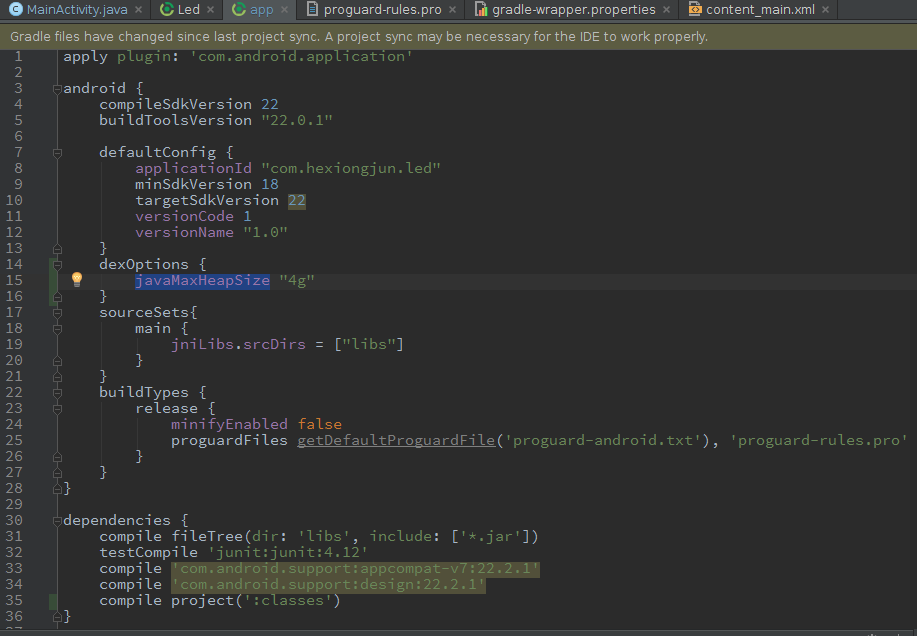Click the 'com.android.application' plugin string
Viewport: 917px width, 636px height.
coord(301,57)
